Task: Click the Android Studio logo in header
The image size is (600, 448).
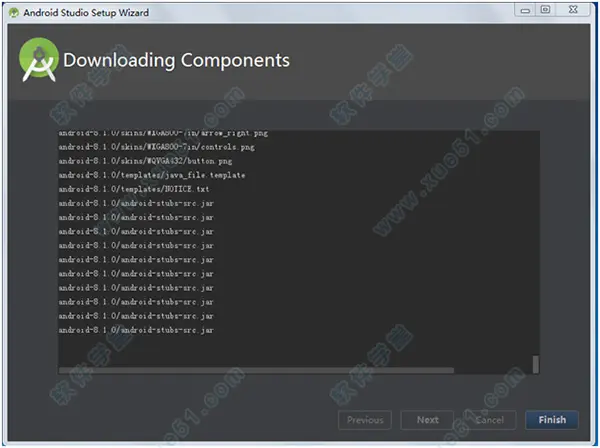Action: pos(39,60)
